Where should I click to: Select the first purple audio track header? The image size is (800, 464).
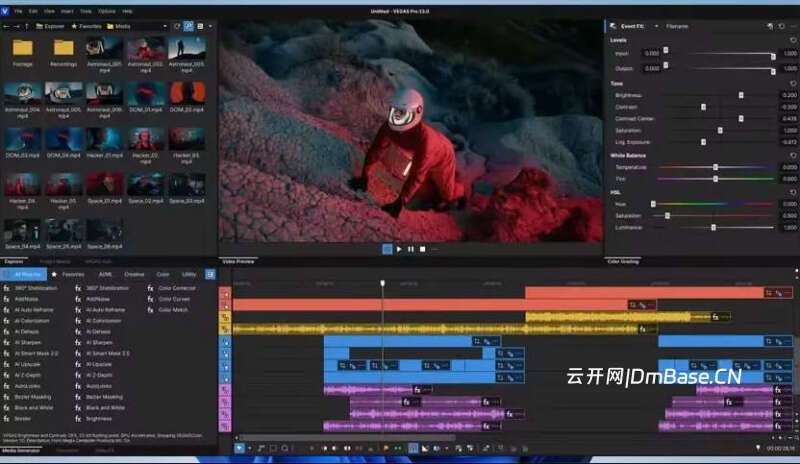(225, 390)
